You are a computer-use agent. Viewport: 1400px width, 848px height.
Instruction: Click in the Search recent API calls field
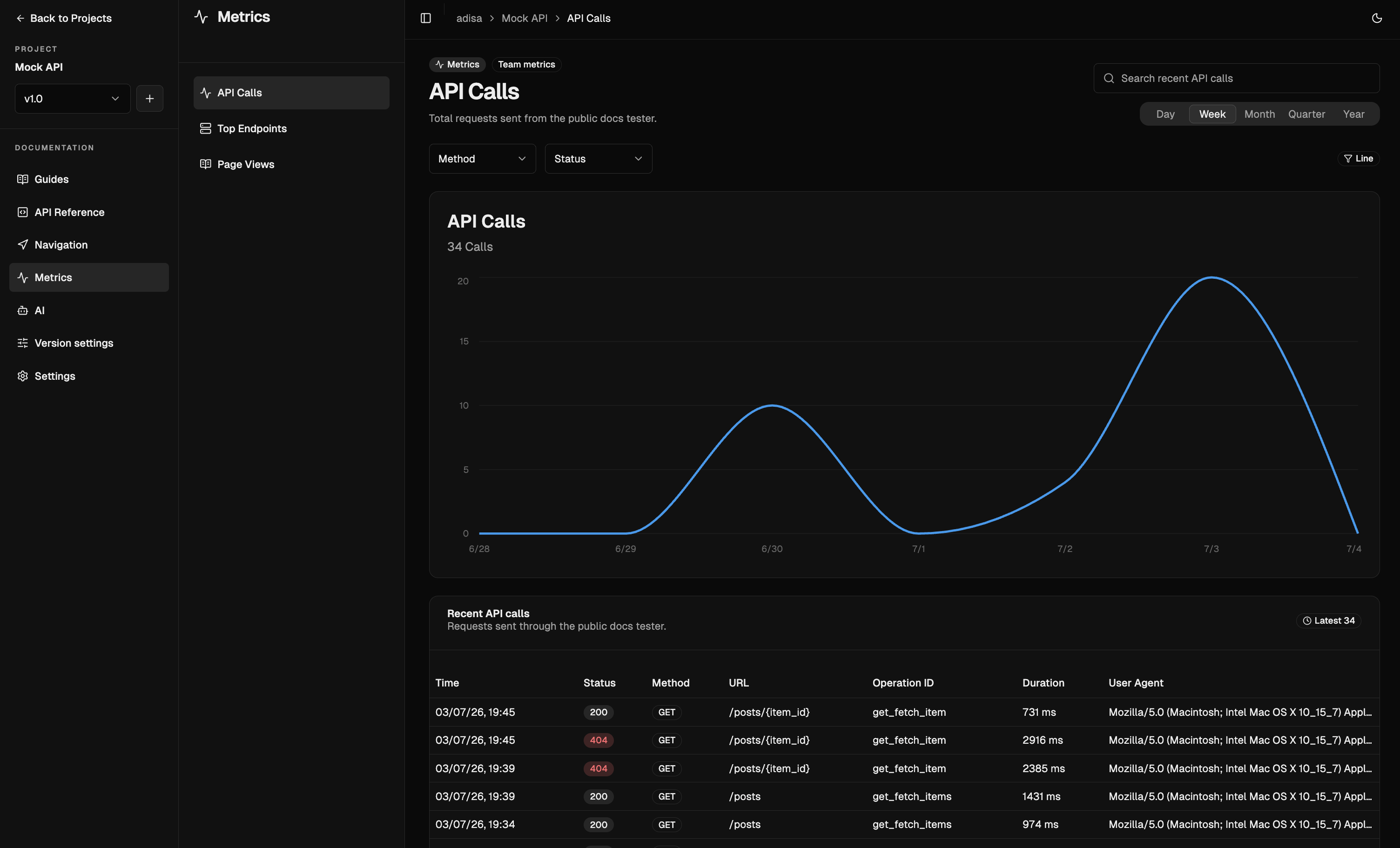point(1236,79)
